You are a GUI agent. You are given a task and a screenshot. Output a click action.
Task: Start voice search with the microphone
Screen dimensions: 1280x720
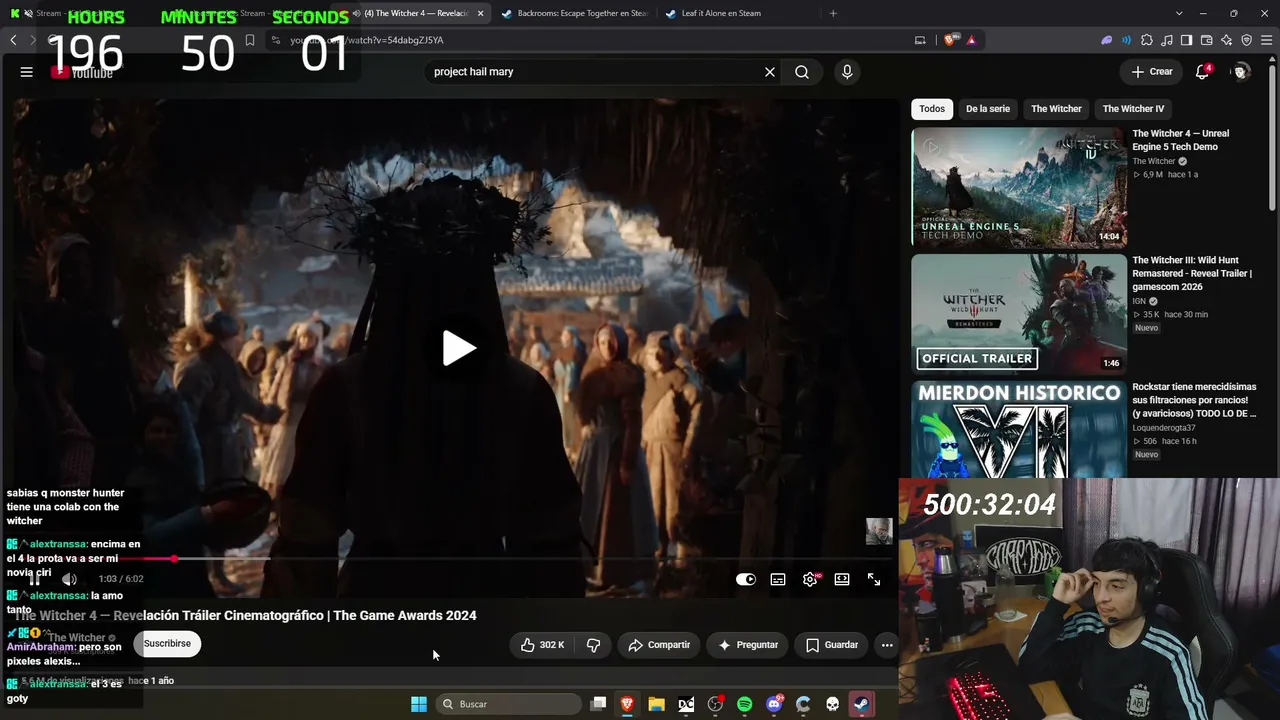click(847, 72)
